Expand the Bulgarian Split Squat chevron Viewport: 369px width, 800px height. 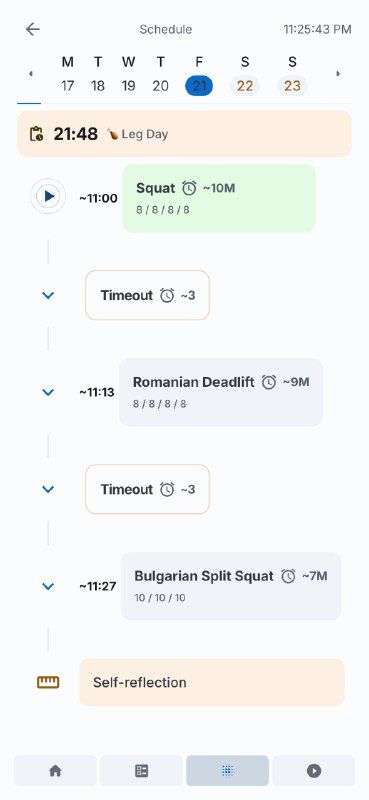pos(48,586)
